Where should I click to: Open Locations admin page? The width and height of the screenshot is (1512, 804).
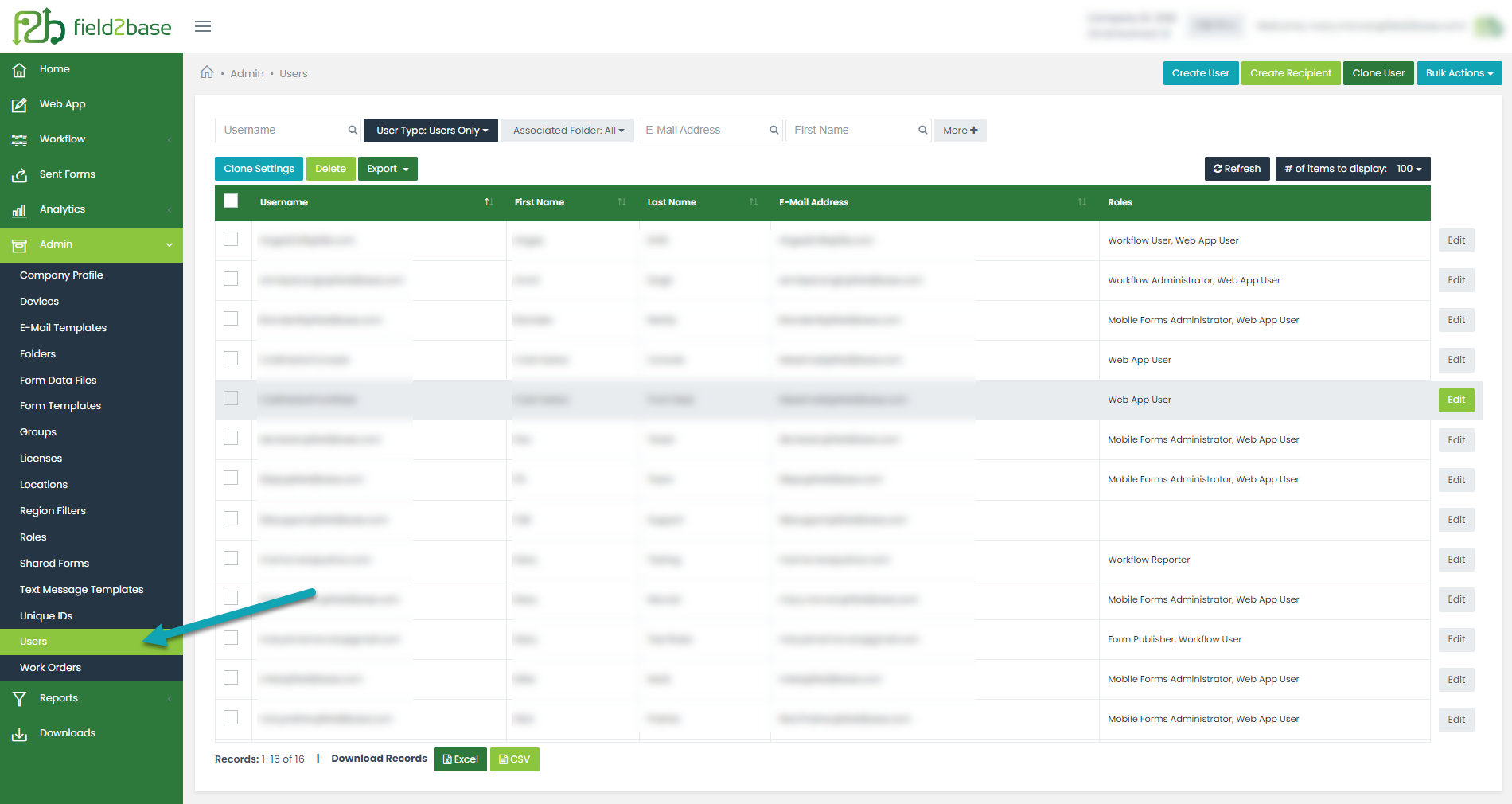[x=44, y=485]
